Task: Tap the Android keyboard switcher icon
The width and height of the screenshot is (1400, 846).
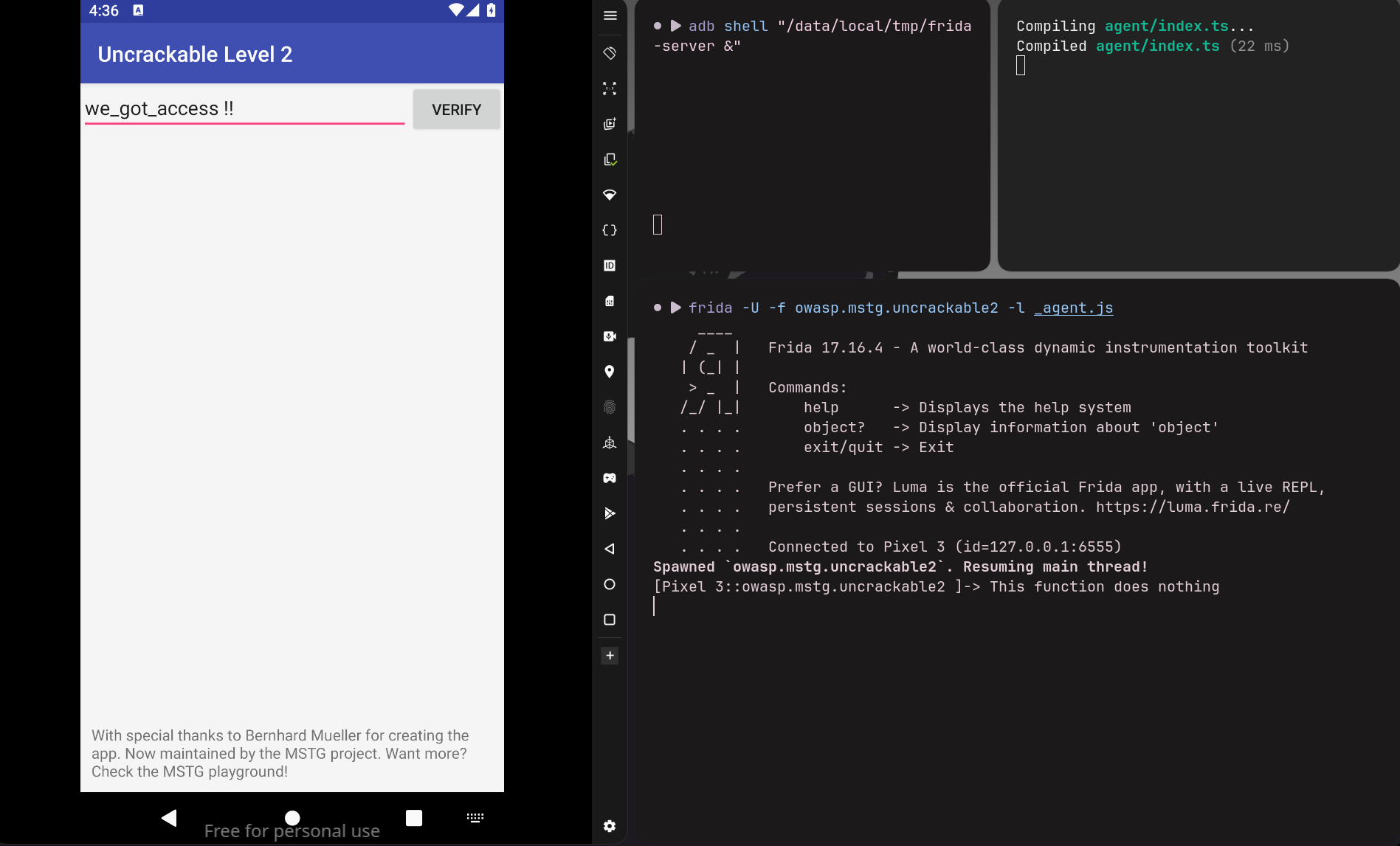Action: 475,817
